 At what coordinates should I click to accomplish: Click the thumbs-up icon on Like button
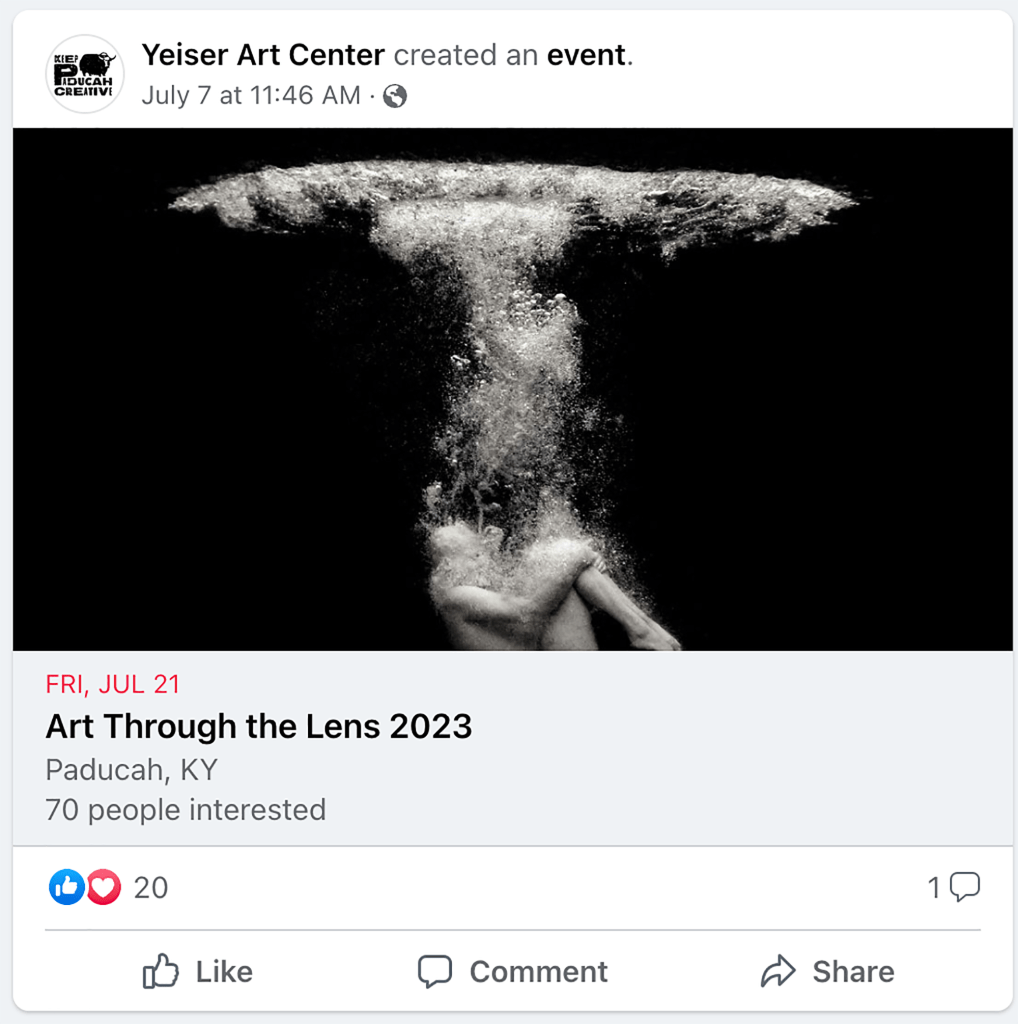[x=161, y=971]
